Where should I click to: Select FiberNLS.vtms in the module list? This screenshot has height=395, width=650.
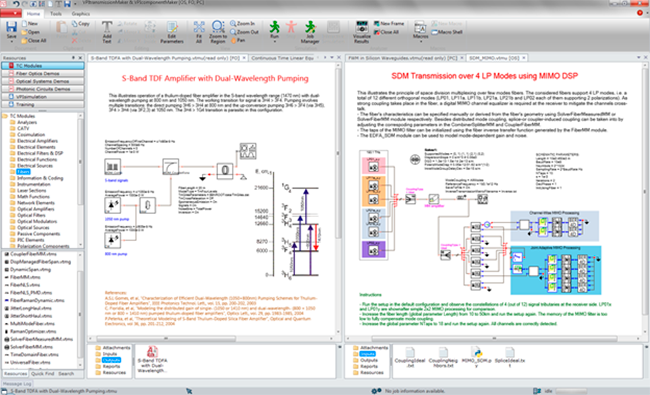point(25,285)
